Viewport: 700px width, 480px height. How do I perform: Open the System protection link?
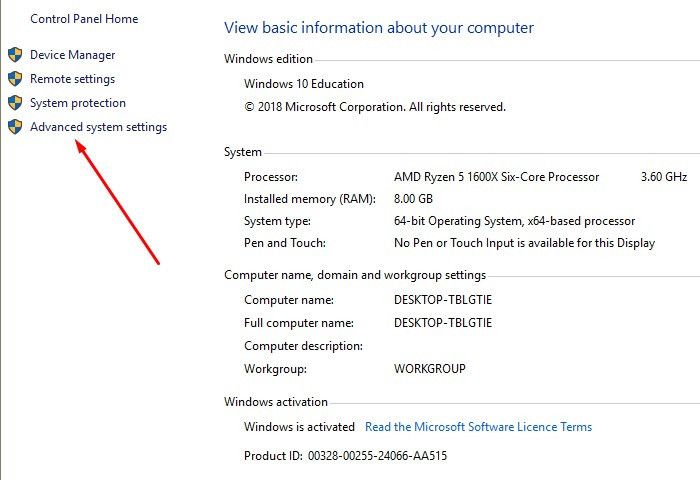[x=78, y=103]
